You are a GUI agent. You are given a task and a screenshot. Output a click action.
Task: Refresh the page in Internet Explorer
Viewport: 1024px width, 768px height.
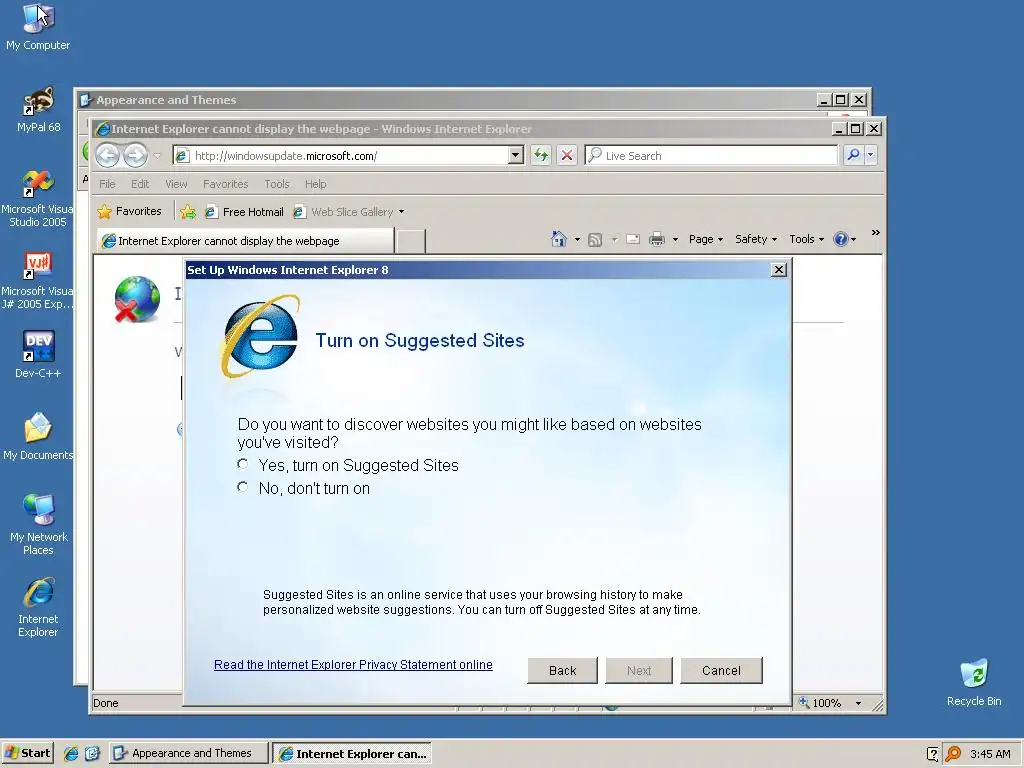coord(541,155)
